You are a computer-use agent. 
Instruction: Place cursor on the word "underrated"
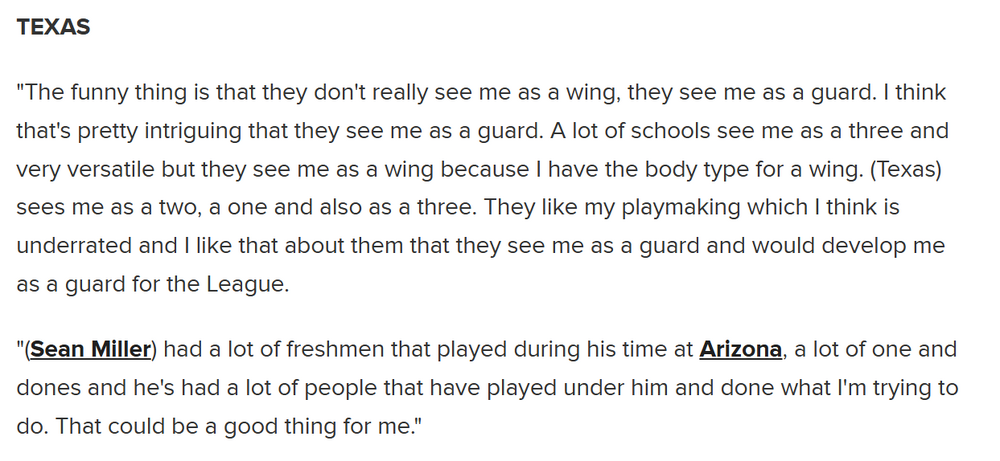(x=69, y=246)
